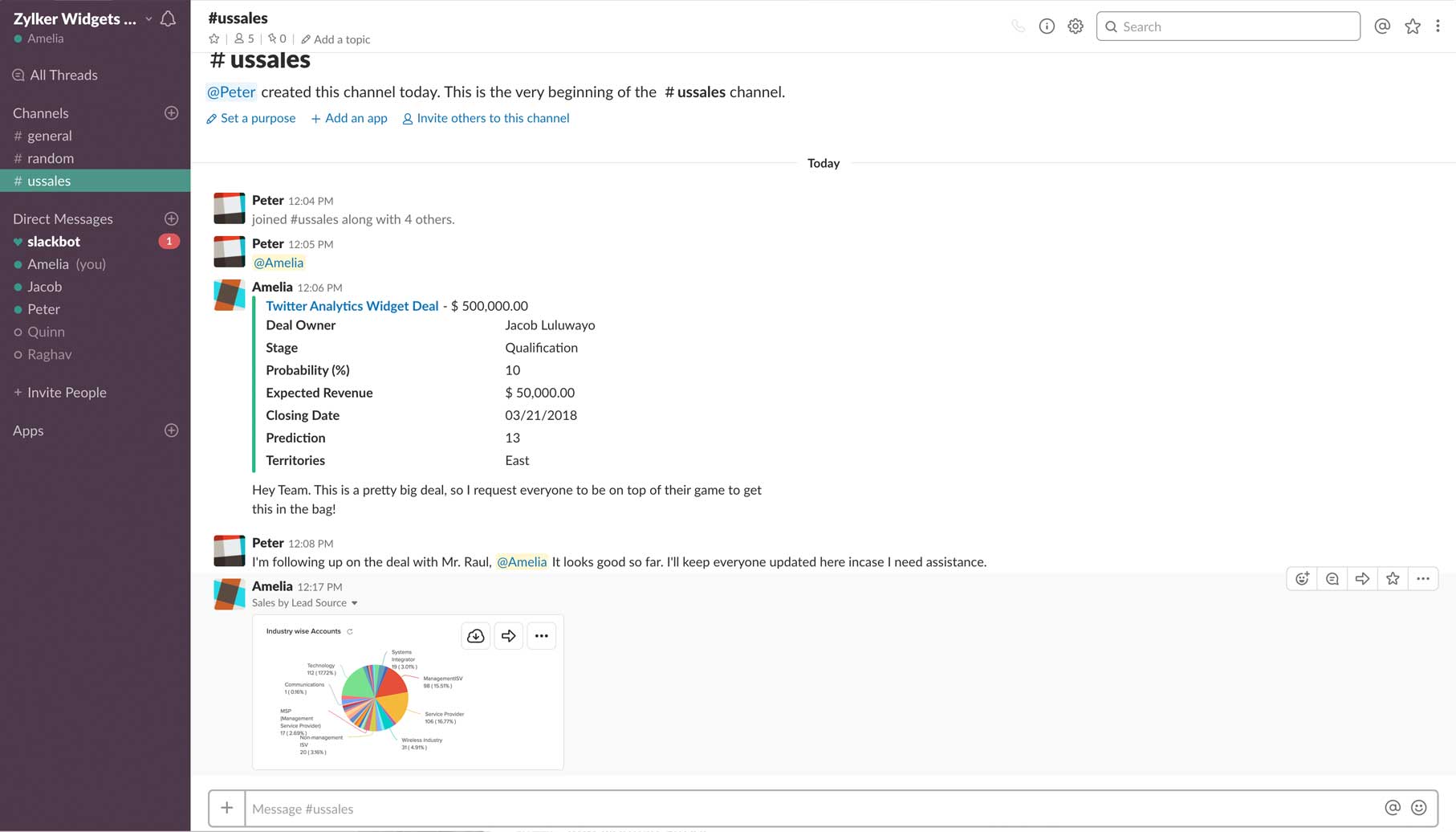Forward the chart using the arrow icon
The image size is (1456, 832).
(508, 635)
